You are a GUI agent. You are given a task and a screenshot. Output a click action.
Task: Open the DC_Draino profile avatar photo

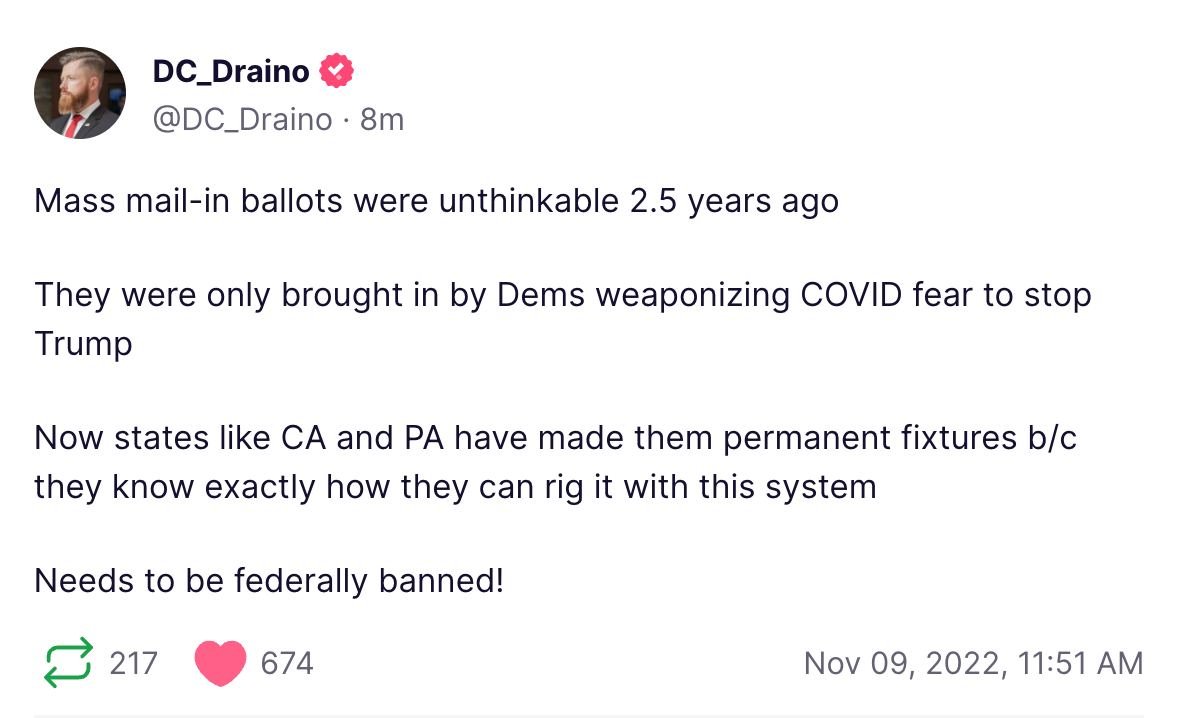coord(80,93)
